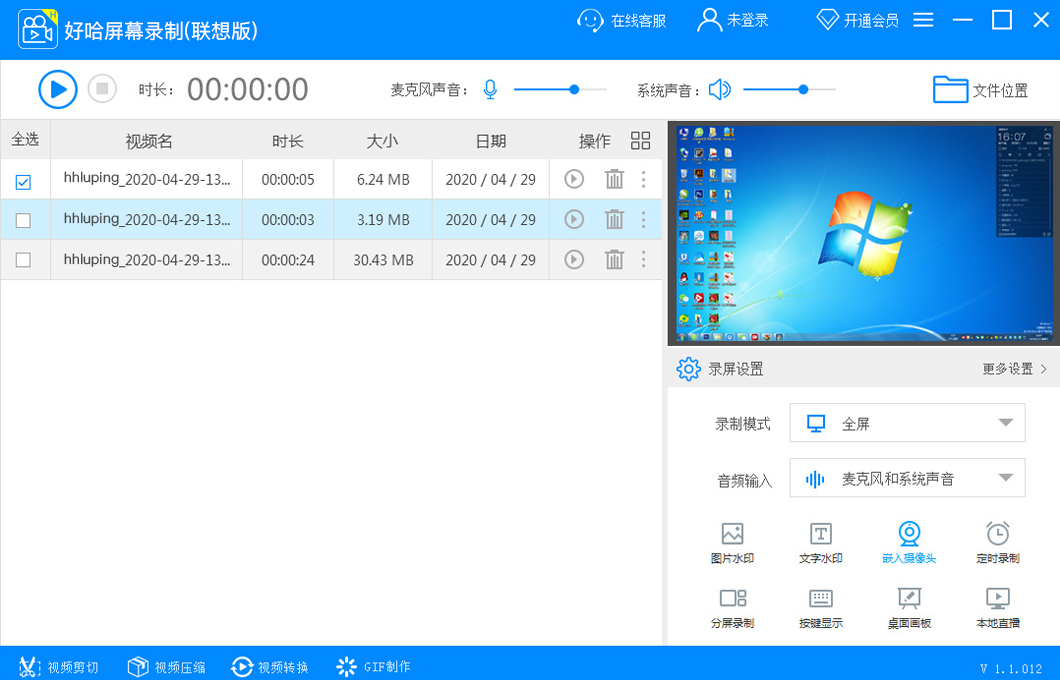Open the hamburger menu at top right
The image size is (1060, 680).
point(923,19)
